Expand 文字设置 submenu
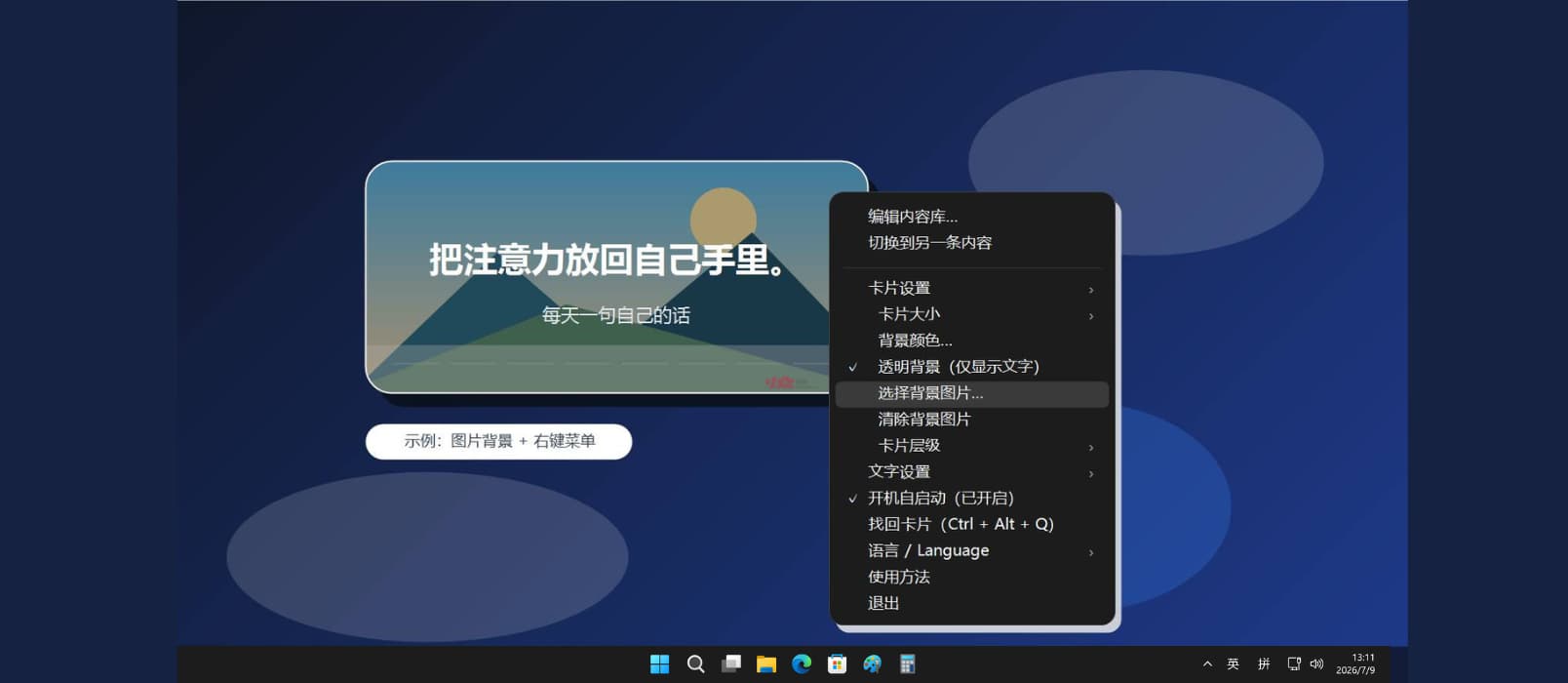This screenshot has height=683, width=1568. click(972, 472)
